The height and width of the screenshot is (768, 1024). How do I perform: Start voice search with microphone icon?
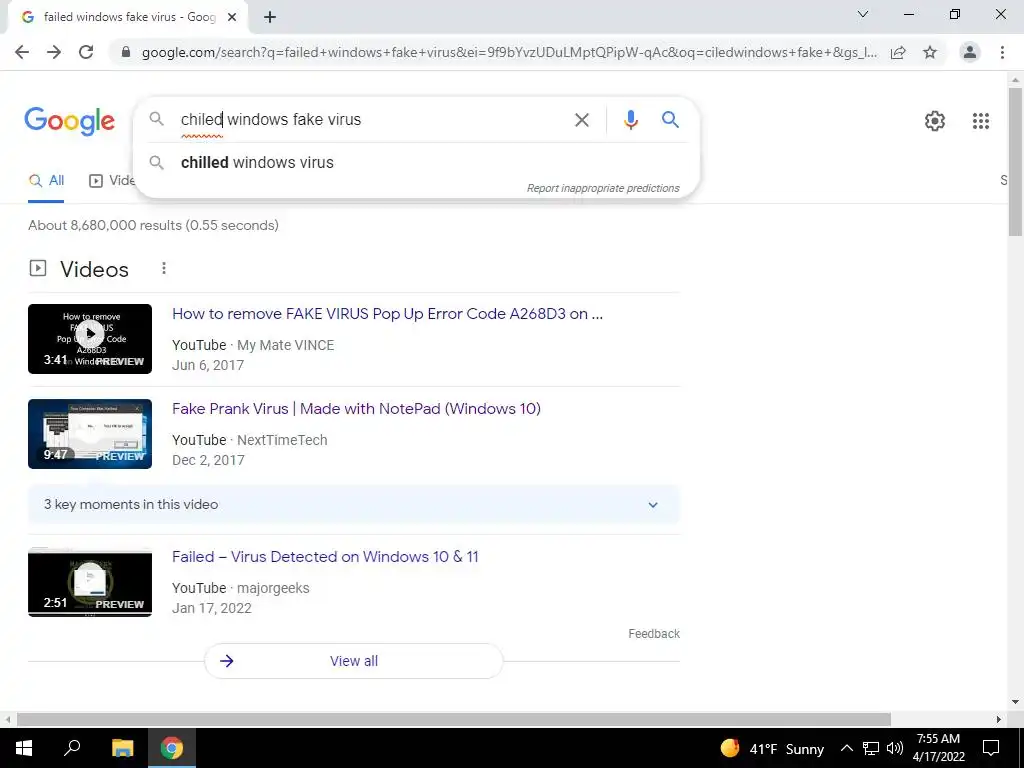tap(630, 120)
